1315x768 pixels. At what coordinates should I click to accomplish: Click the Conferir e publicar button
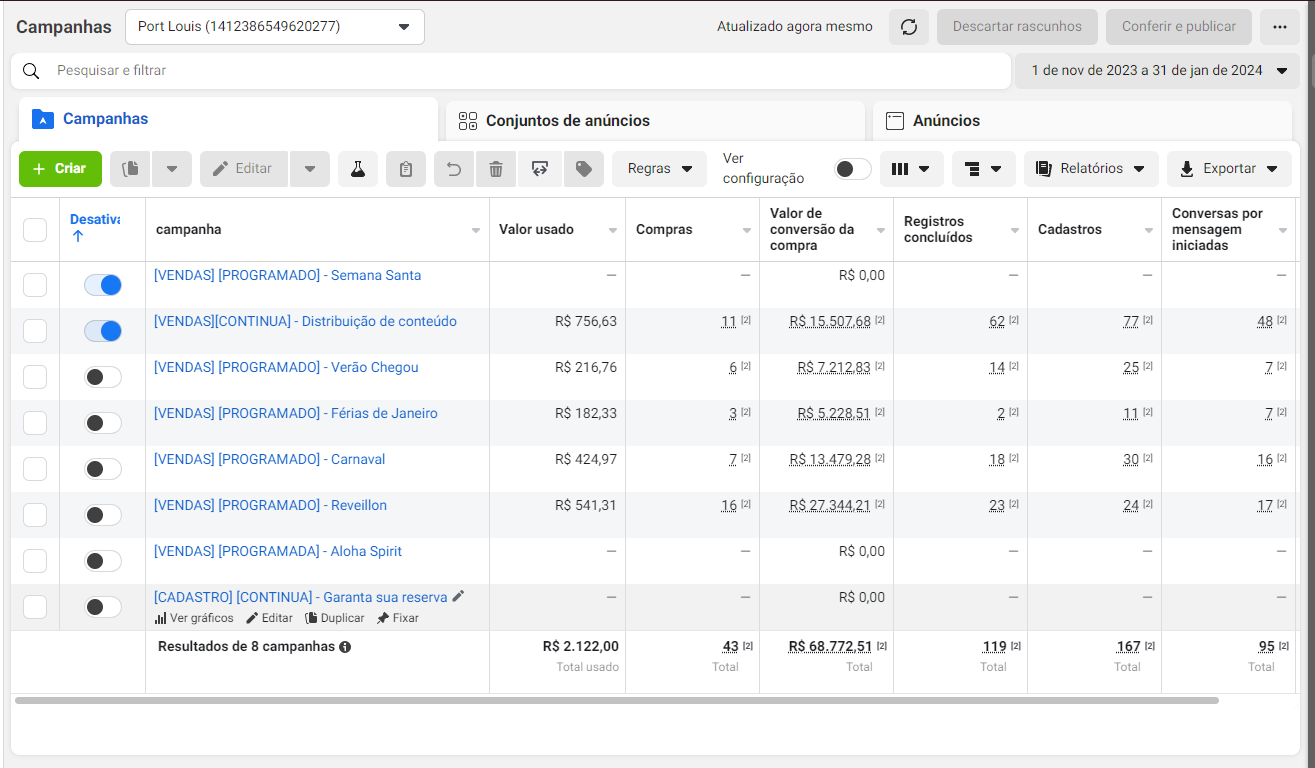pyautogui.click(x=1178, y=27)
